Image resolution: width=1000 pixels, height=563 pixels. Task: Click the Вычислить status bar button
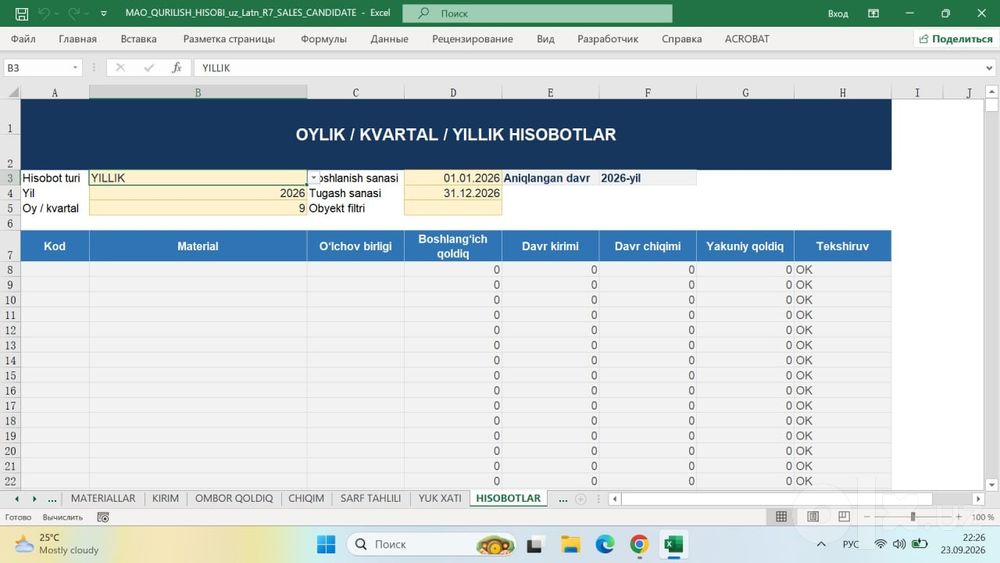point(62,518)
